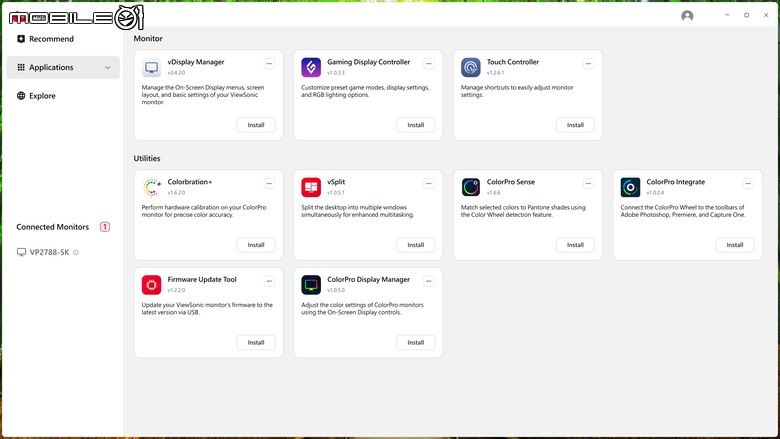The image size is (780, 439).
Task: Open more options for ColorPro Integrate
Action: click(x=748, y=183)
